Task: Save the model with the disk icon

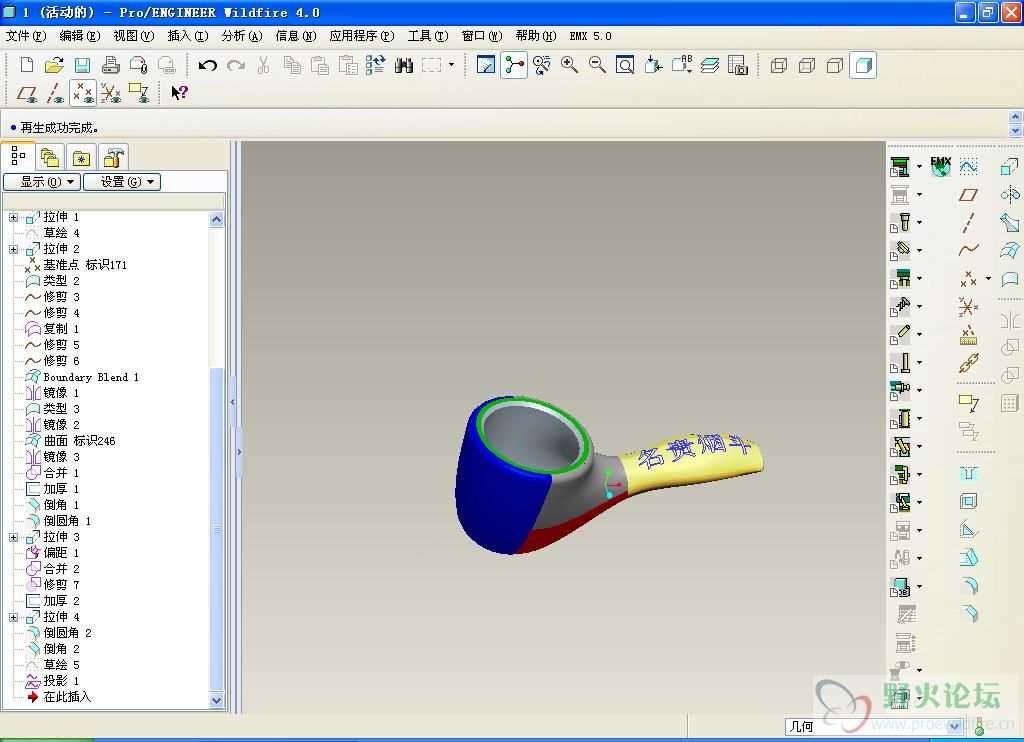Action: click(x=82, y=65)
